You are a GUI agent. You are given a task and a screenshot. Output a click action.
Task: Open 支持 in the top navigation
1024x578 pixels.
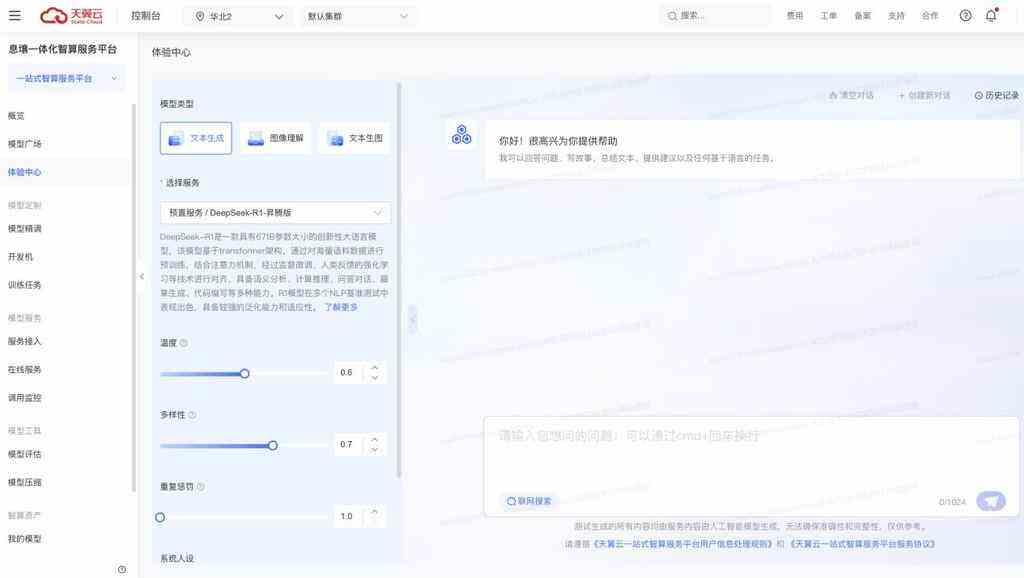897,16
